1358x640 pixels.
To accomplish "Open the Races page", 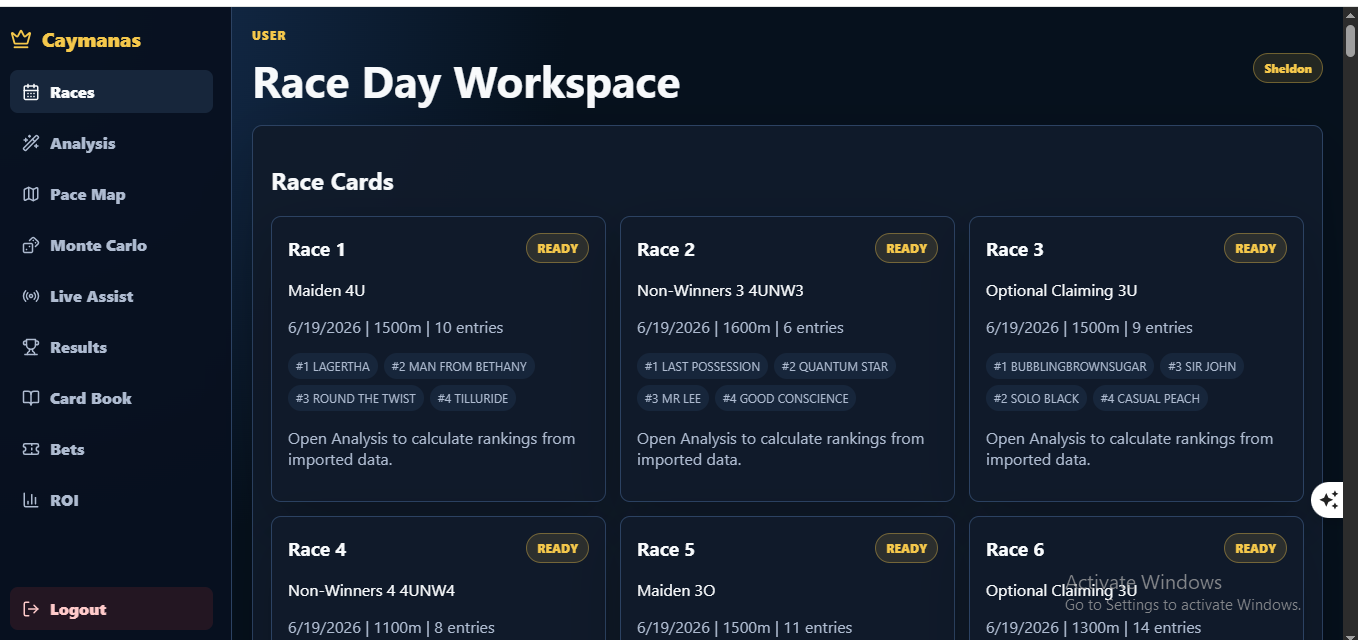I will pyautogui.click(x=111, y=92).
